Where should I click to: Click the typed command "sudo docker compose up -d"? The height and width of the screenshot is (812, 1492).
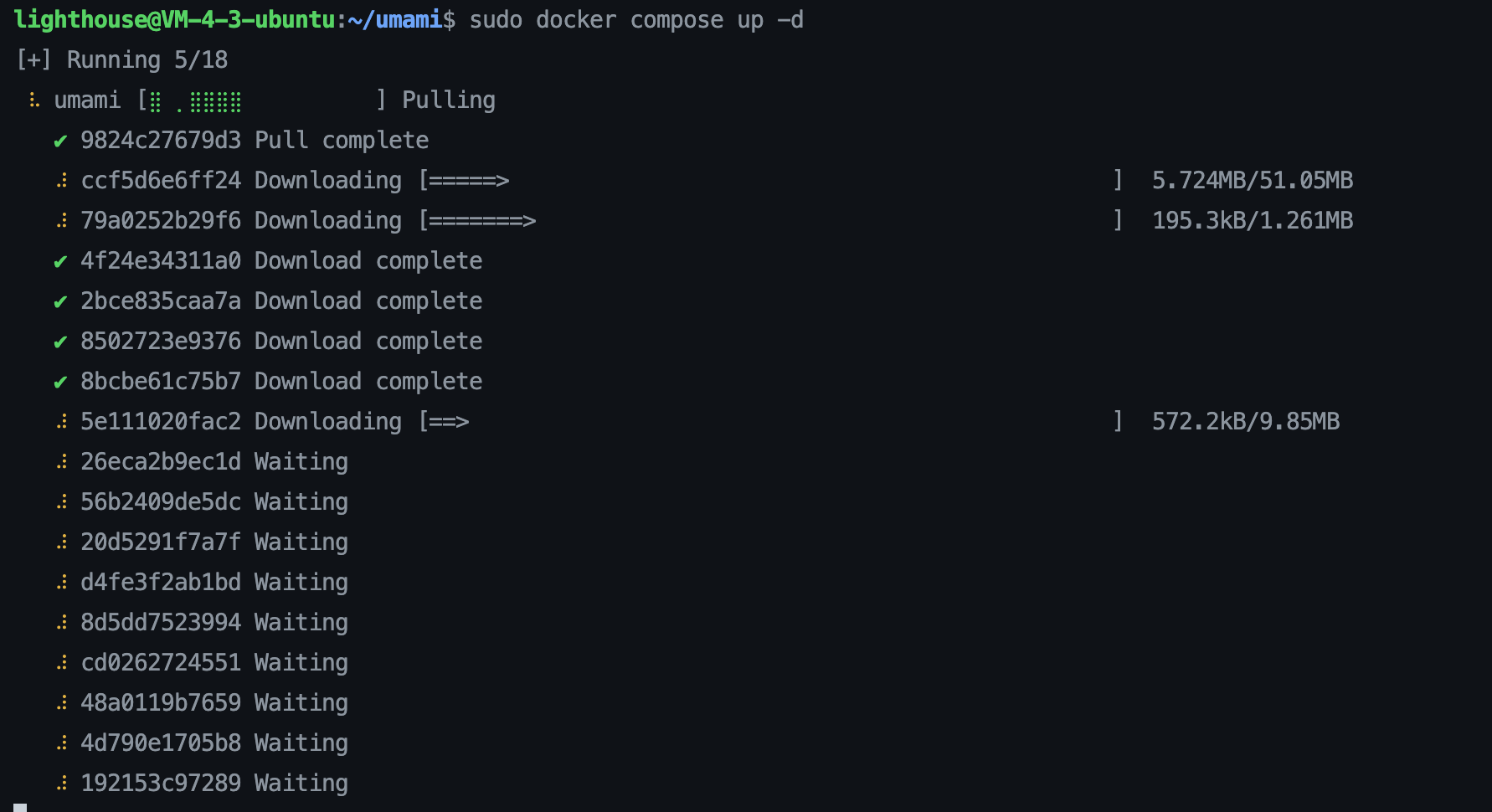[635, 20]
